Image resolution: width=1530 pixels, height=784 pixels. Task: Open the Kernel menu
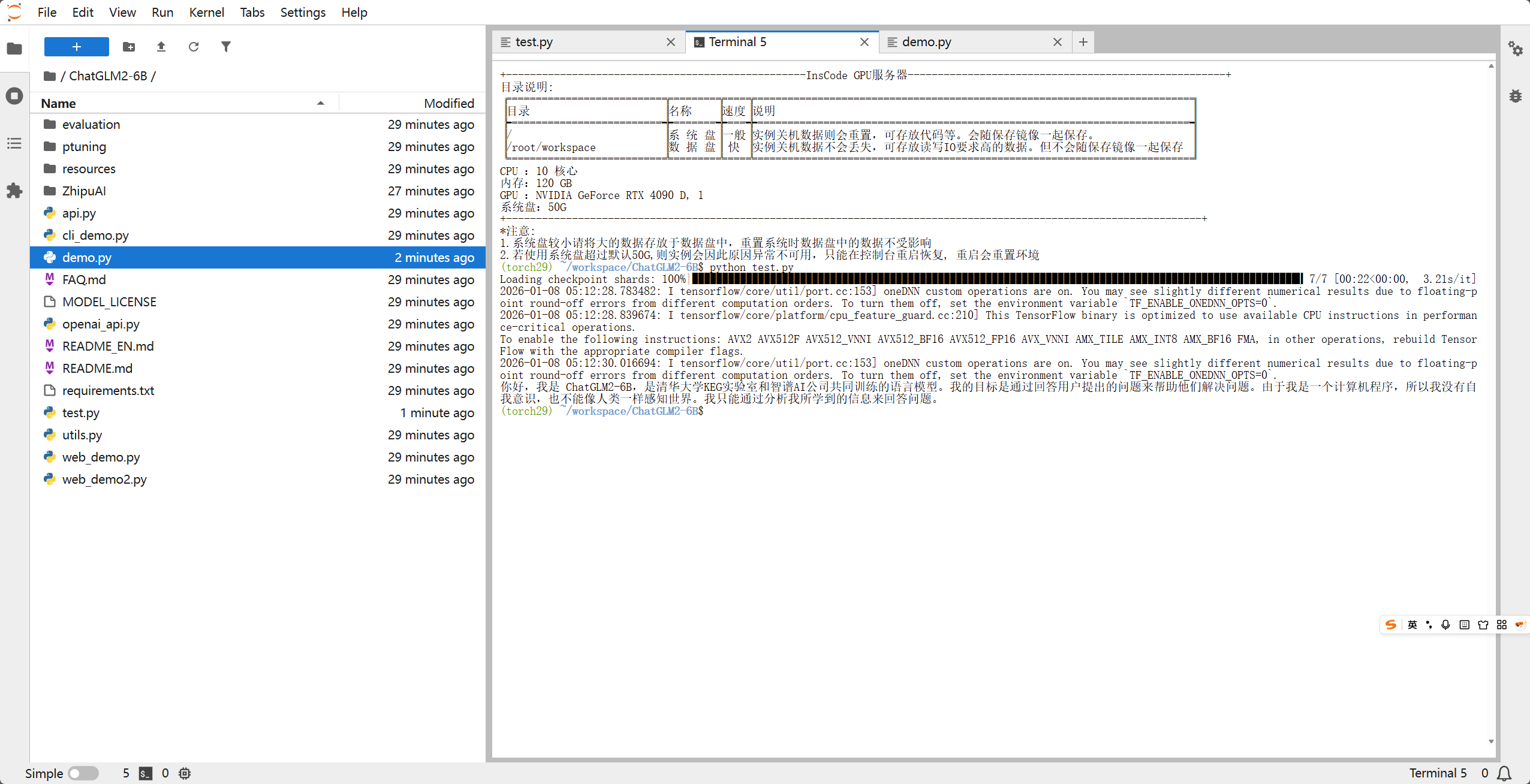(206, 12)
